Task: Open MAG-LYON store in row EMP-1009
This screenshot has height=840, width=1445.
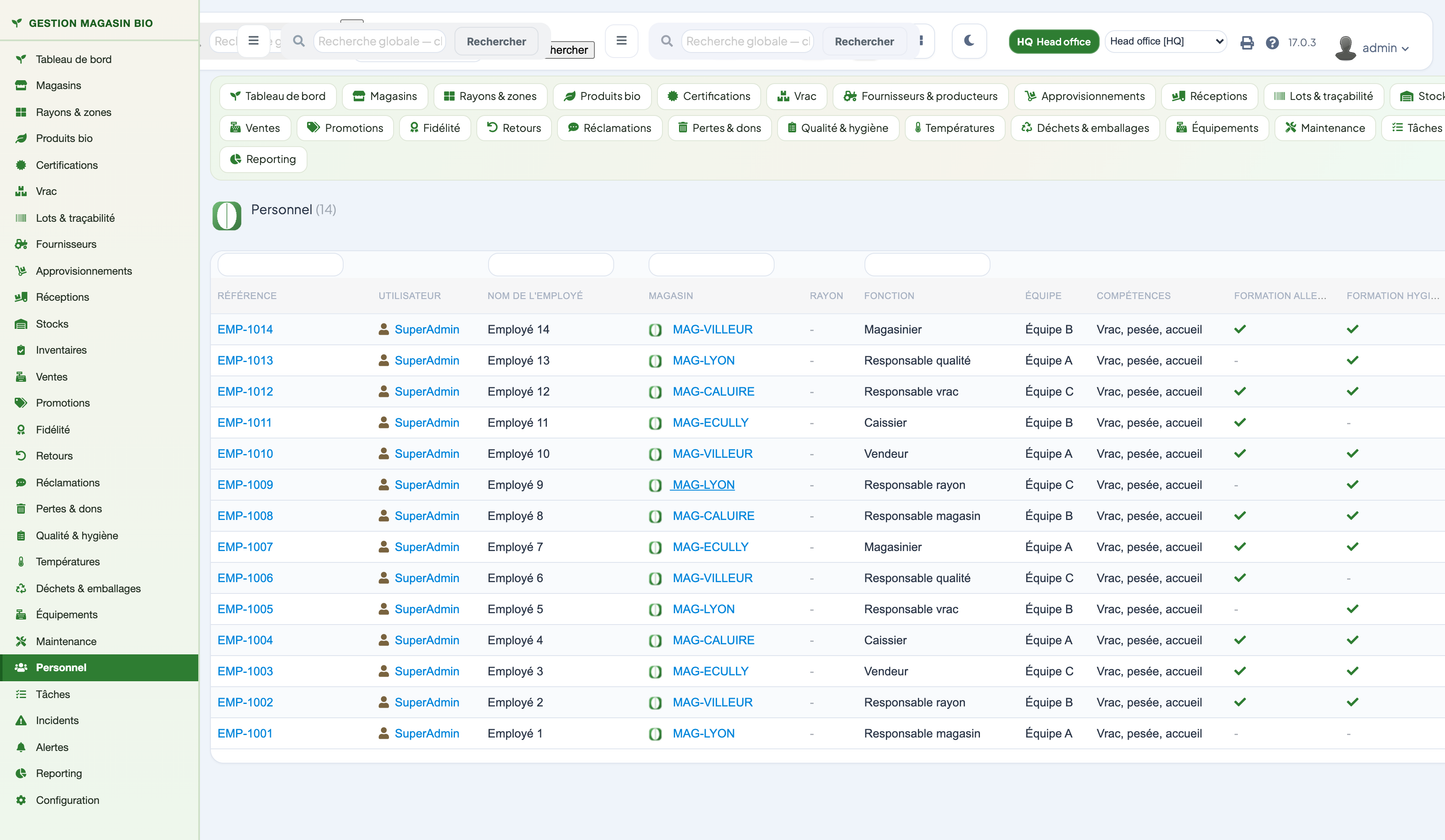Action: tap(704, 485)
